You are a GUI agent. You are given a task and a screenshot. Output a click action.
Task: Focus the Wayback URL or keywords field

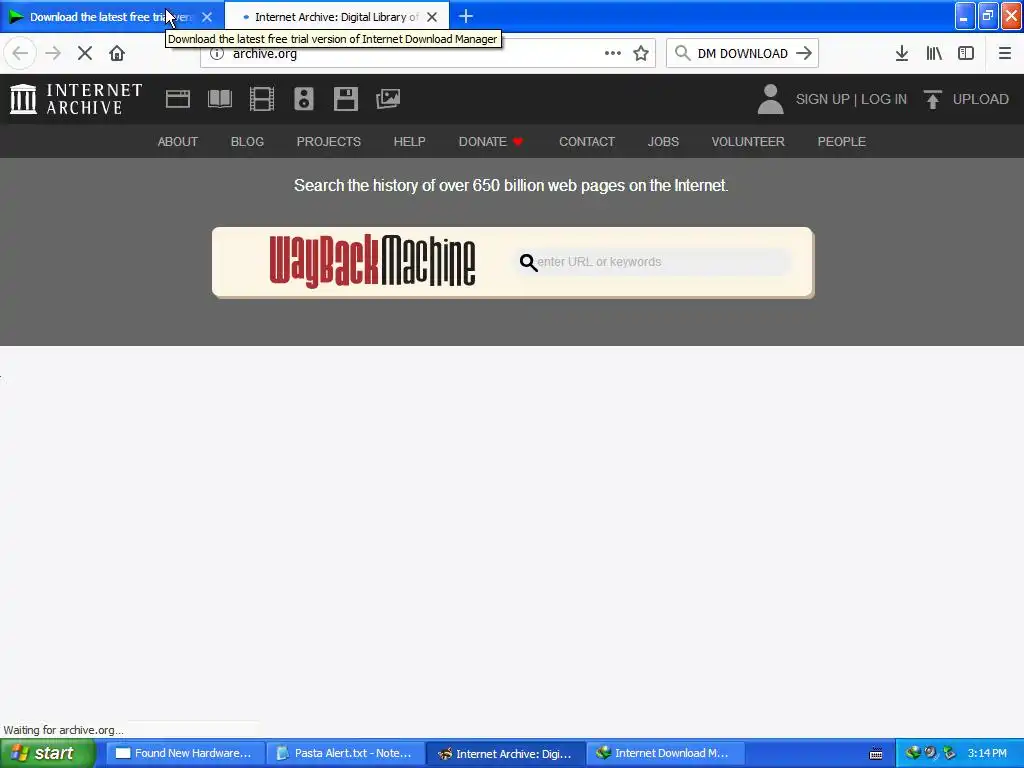click(x=654, y=262)
